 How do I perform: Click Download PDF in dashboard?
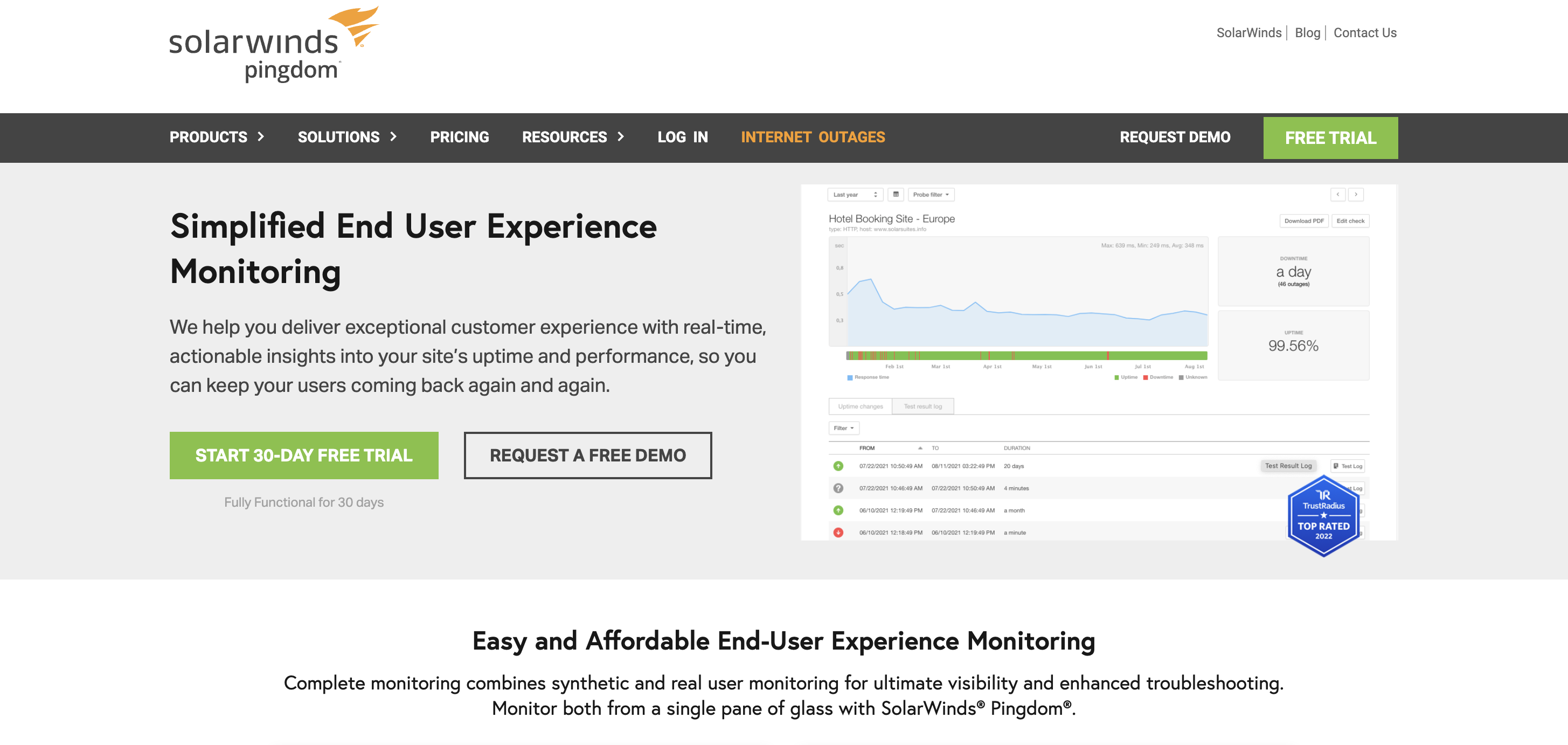point(1303,220)
